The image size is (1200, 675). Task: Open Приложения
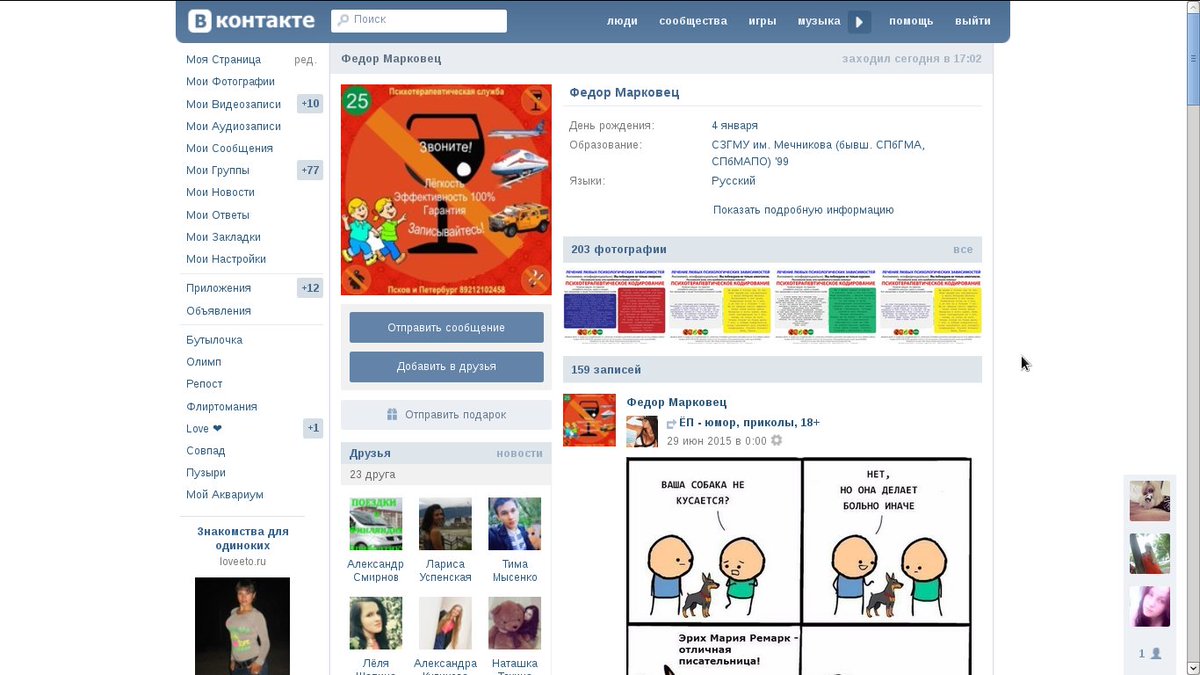click(x=218, y=288)
